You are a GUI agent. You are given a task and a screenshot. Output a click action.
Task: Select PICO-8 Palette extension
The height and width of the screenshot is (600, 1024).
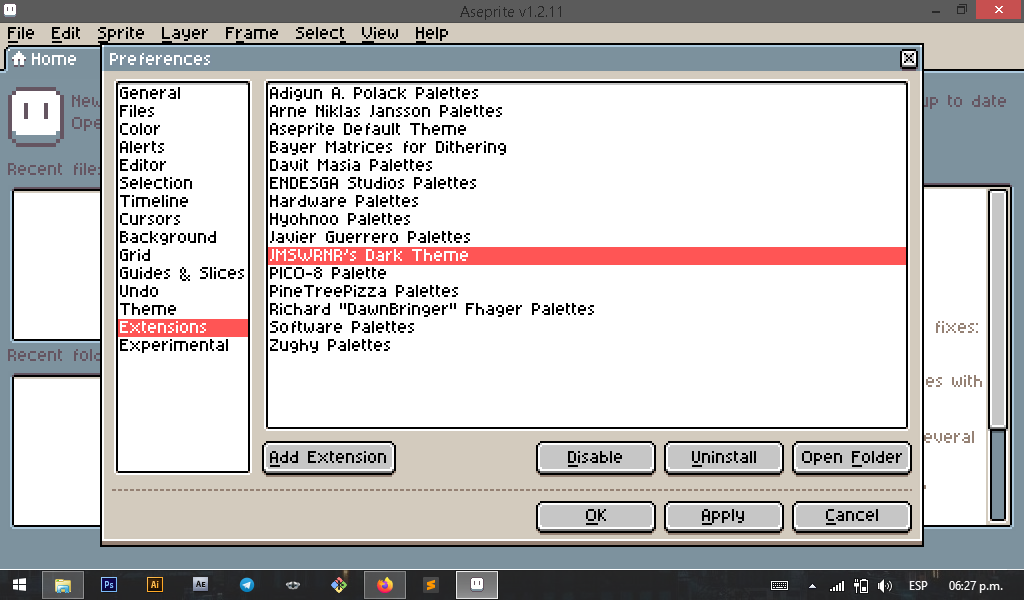[x=327, y=273]
